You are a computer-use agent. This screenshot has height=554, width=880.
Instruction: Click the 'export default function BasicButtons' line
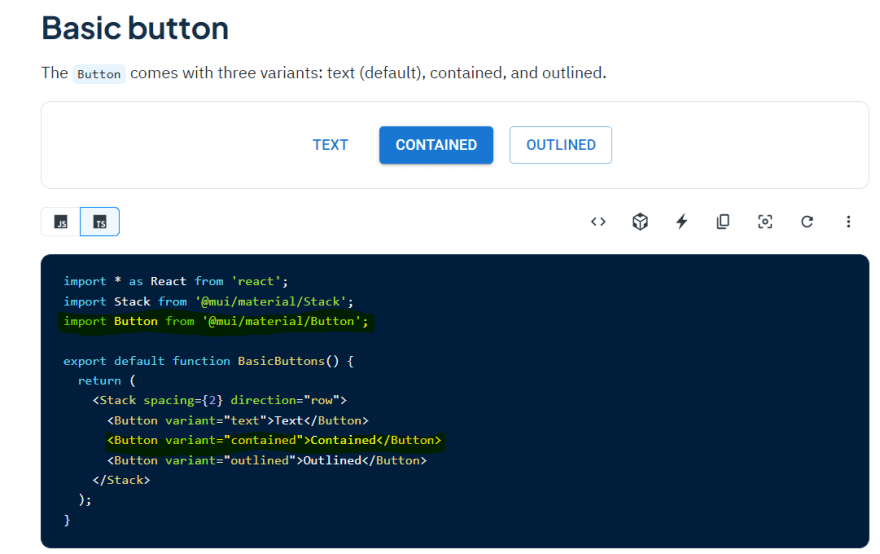(208, 361)
